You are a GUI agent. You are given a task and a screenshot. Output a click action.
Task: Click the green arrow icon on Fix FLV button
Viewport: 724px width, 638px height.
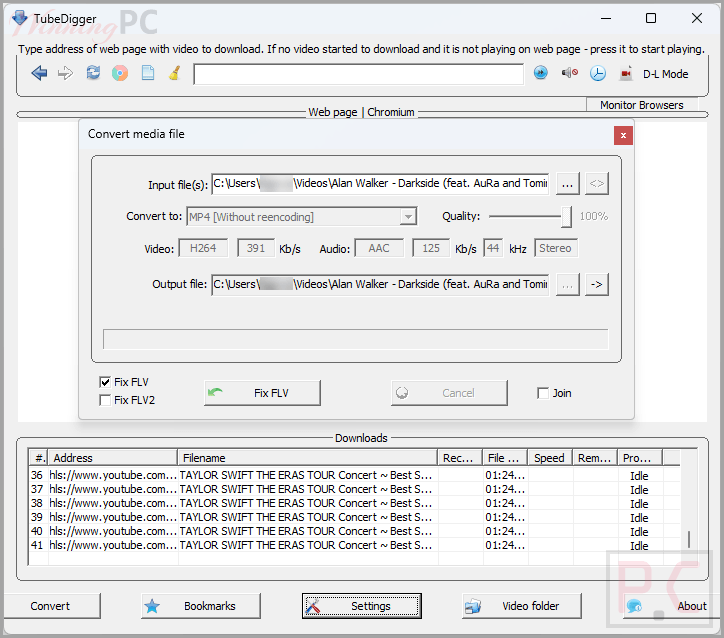tap(215, 393)
